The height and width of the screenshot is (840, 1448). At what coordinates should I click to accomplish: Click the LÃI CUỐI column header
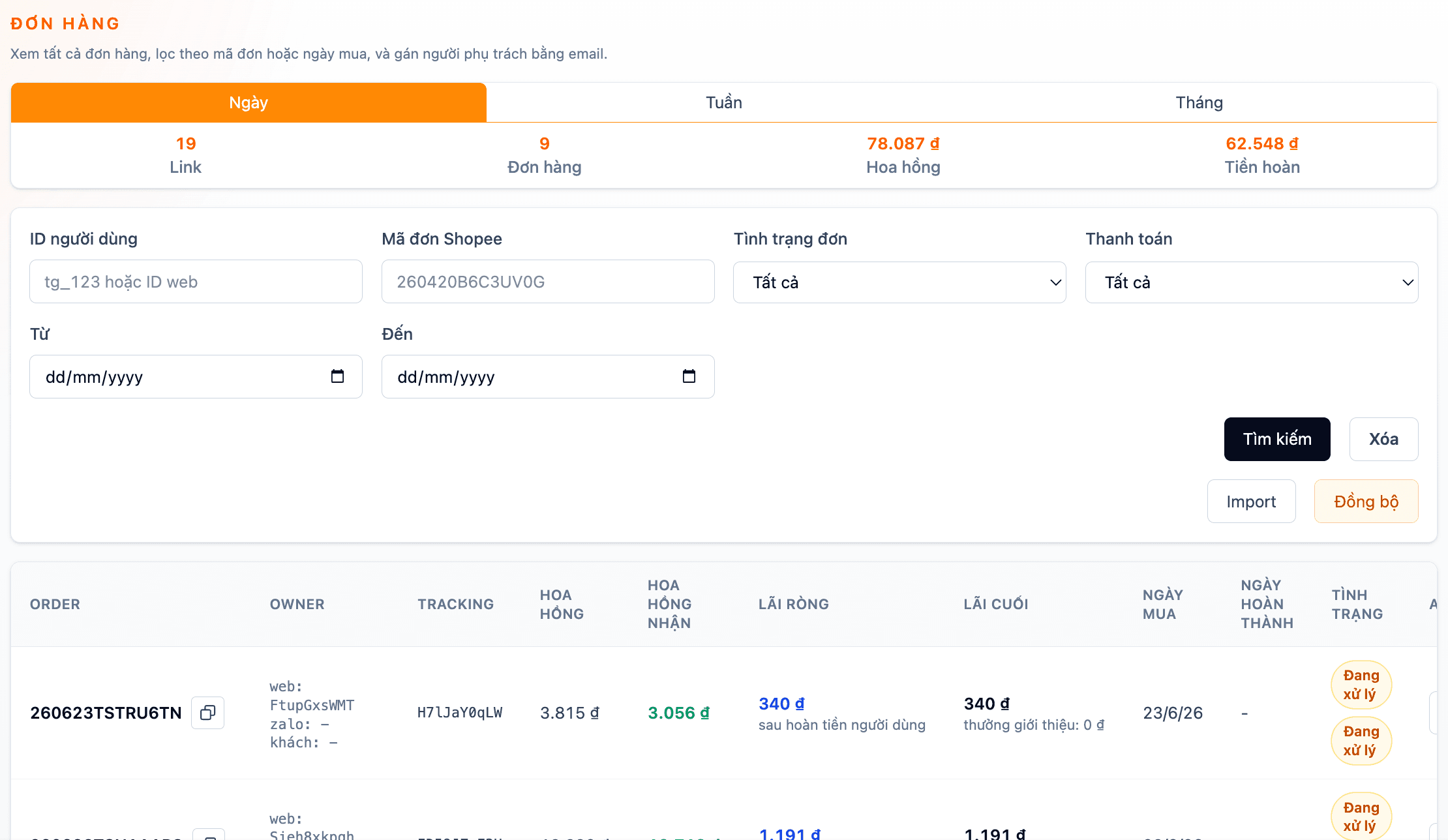[996, 604]
